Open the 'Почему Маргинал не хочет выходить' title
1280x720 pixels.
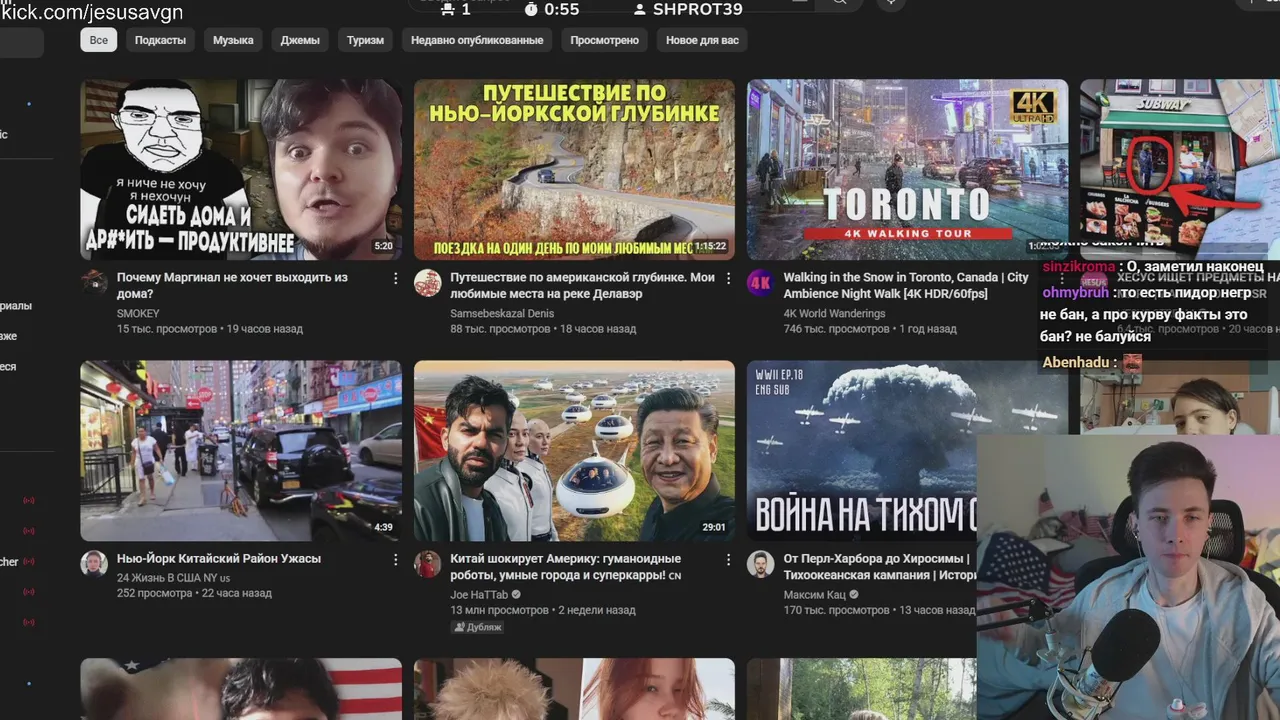pyautogui.click(x=232, y=286)
